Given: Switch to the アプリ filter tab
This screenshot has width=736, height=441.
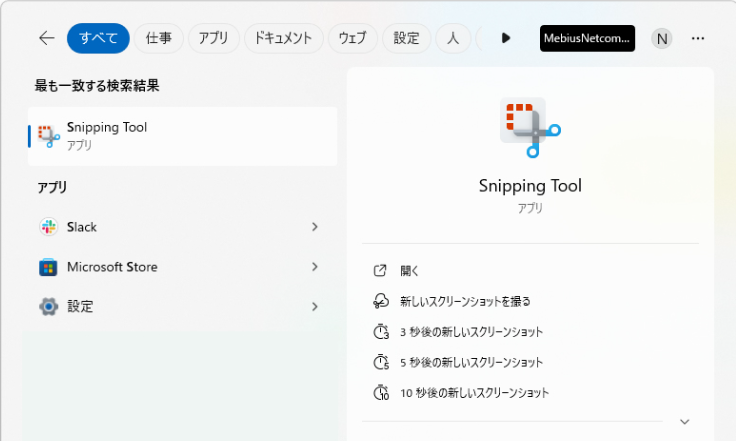Looking at the screenshot, I should (212, 38).
